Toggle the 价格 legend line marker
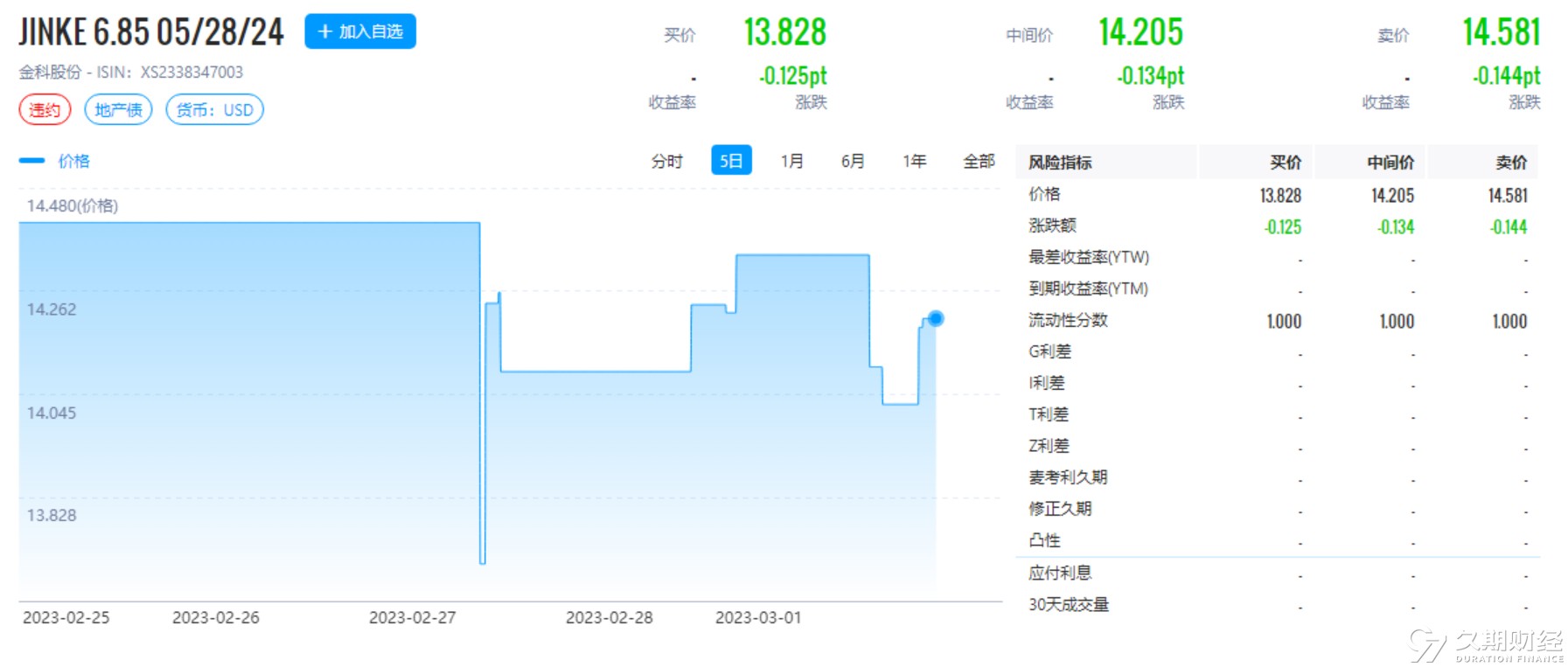This screenshot has height=667, width=1568. (x=32, y=161)
